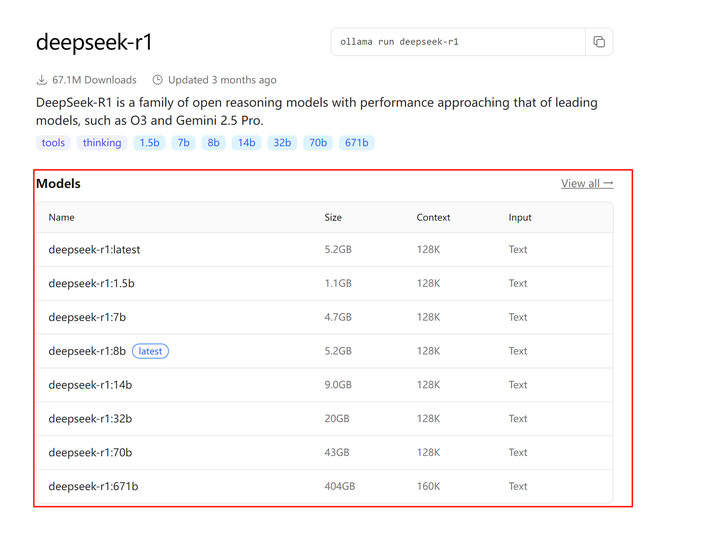Open the deepseek-r1:1.5b model
The width and height of the screenshot is (720, 542).
pos(91,283)
